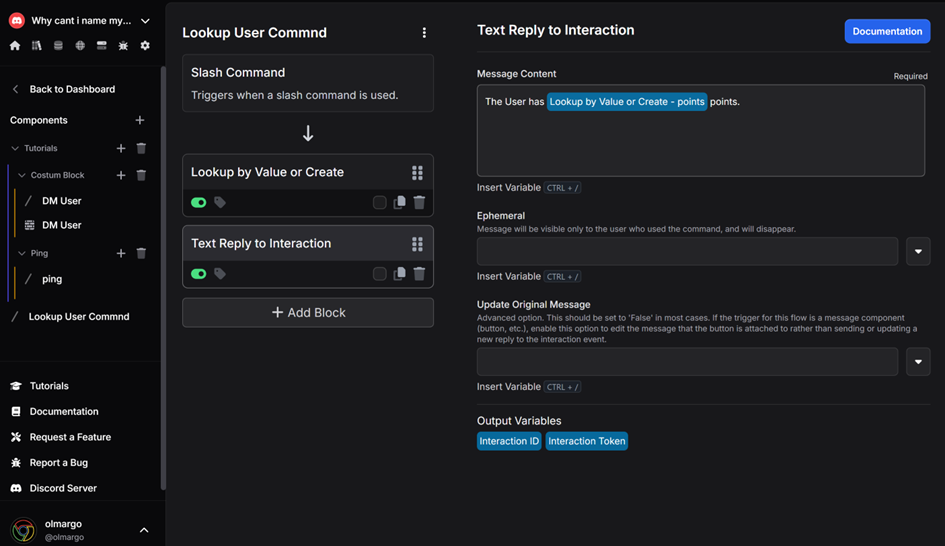Select the Interaction ID output variable

509,441
